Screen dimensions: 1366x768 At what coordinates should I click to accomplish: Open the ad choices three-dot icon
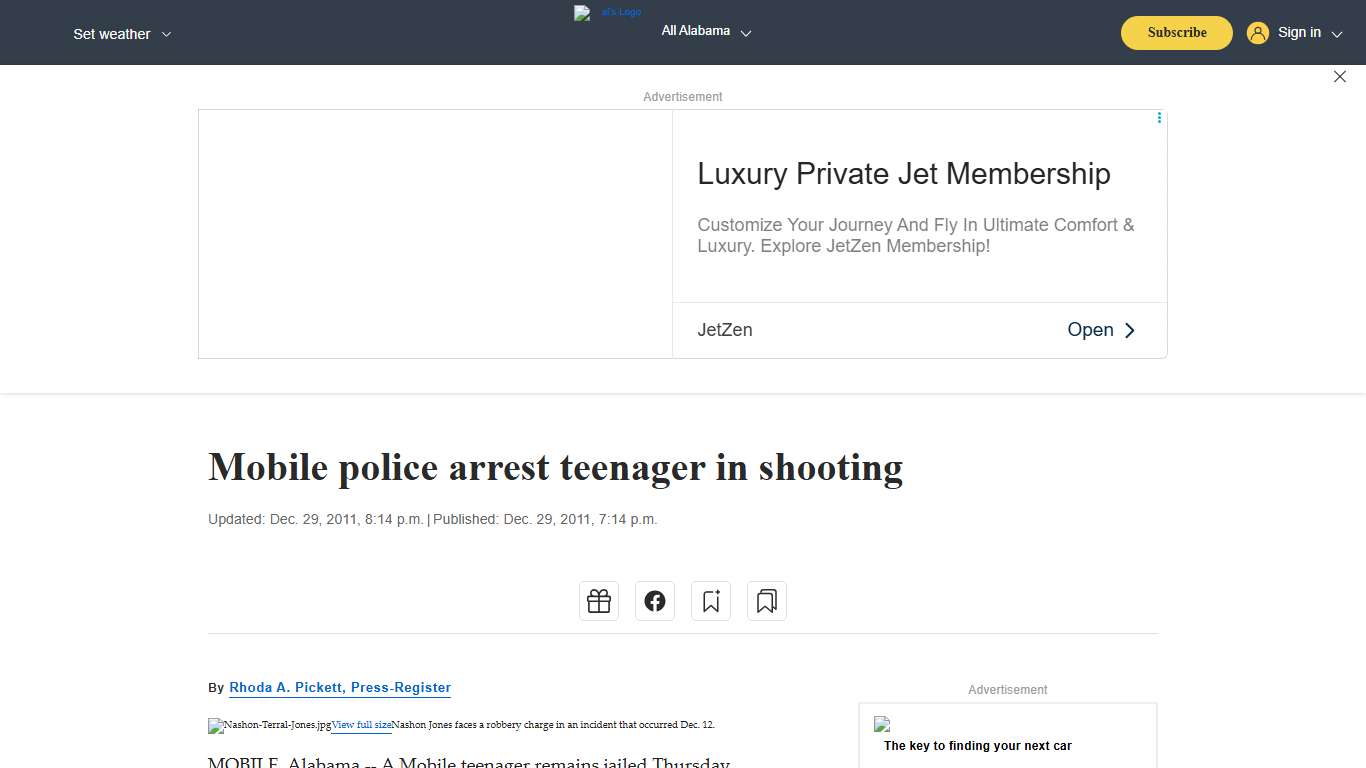1159,117
